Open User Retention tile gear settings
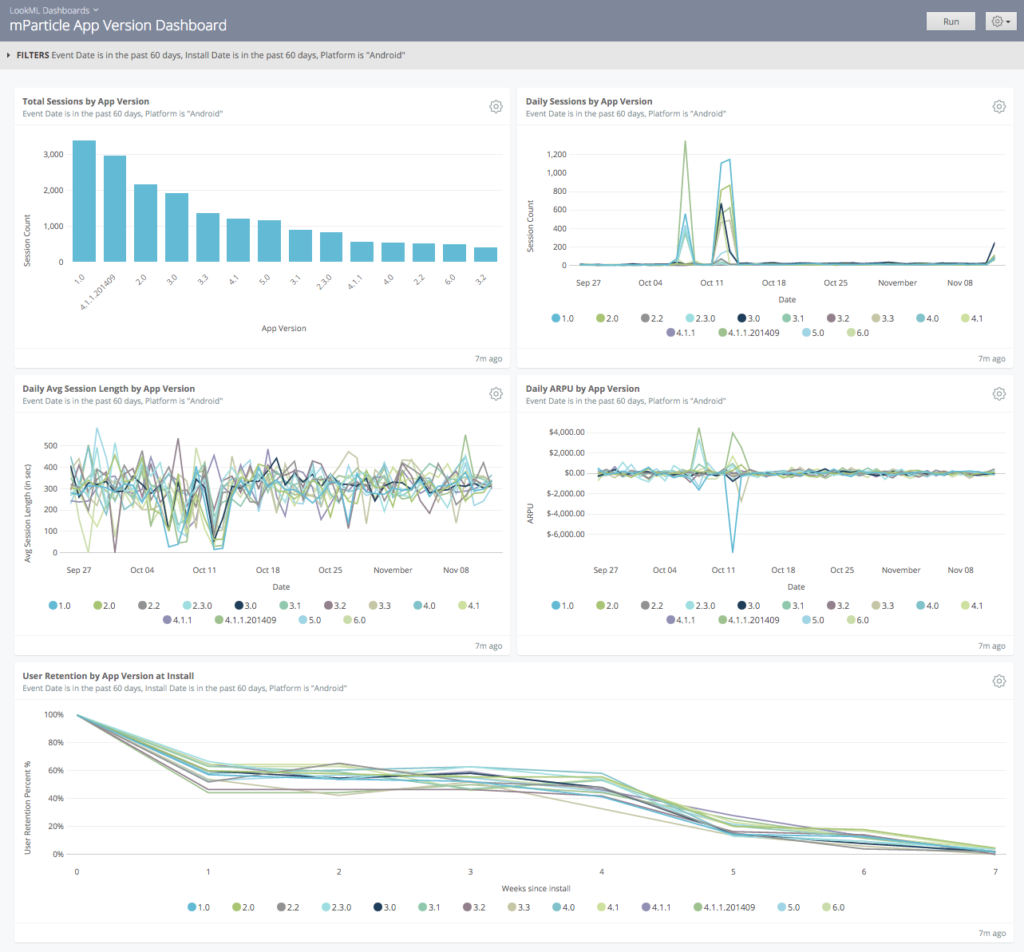 [999, 681]
